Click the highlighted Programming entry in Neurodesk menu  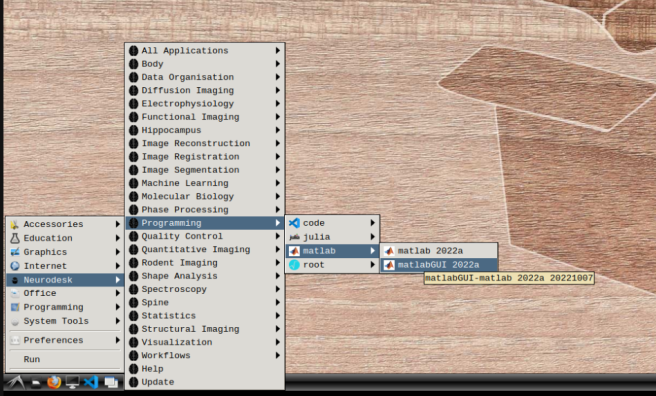pyautogui.click(x=205, y=223)
